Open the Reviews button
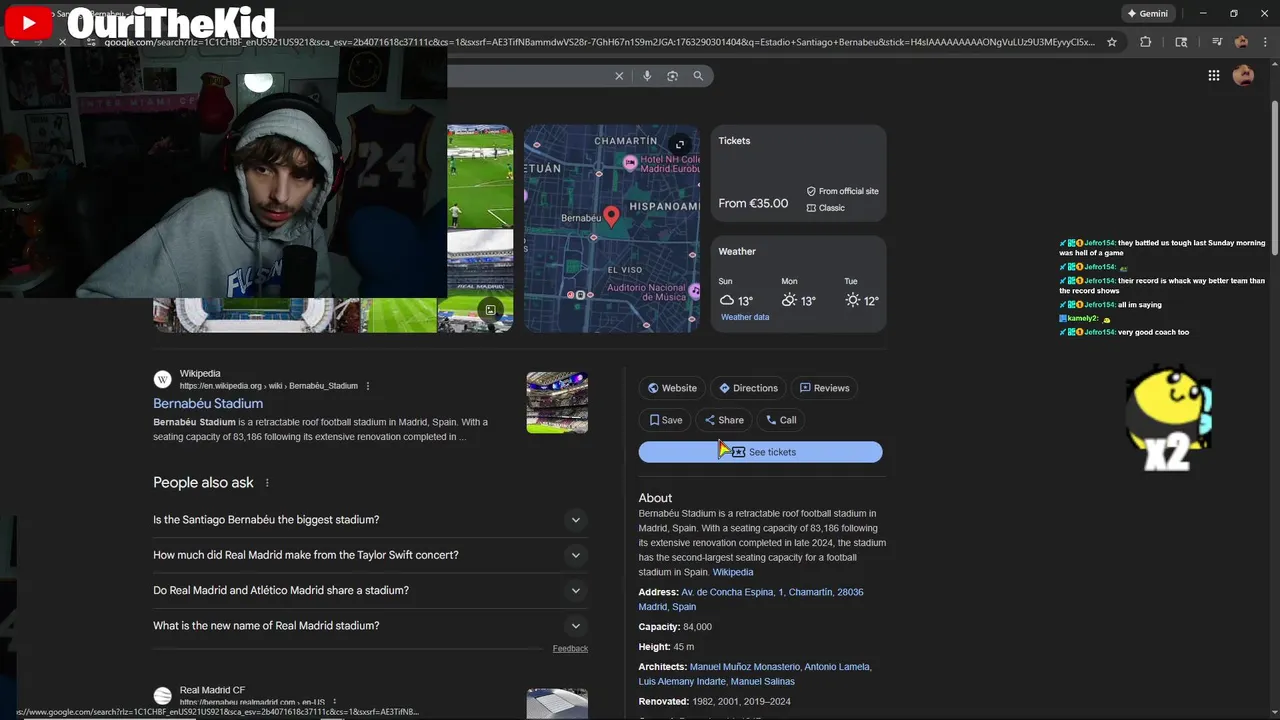The image size is (1280, 720). (x=824, y=388)
